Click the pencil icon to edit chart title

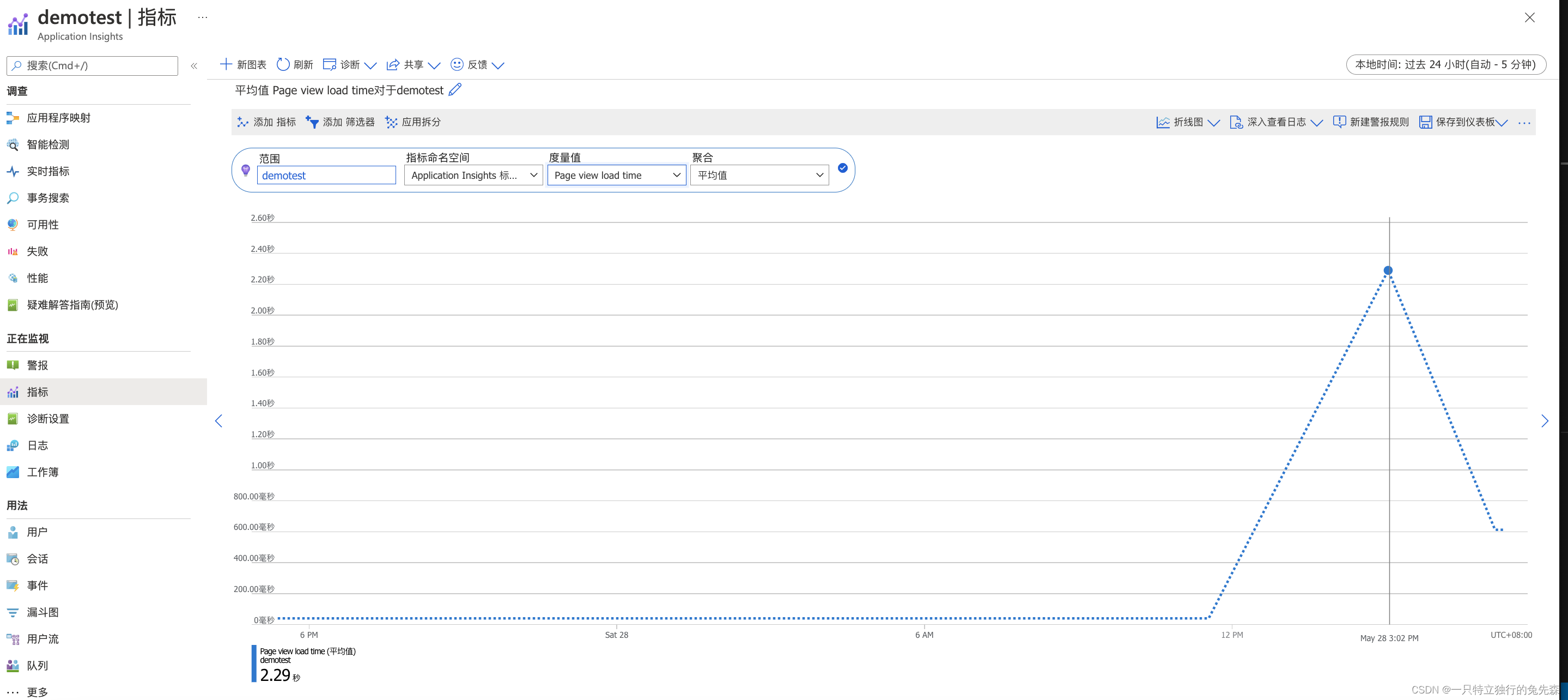[x=455, y=89]
